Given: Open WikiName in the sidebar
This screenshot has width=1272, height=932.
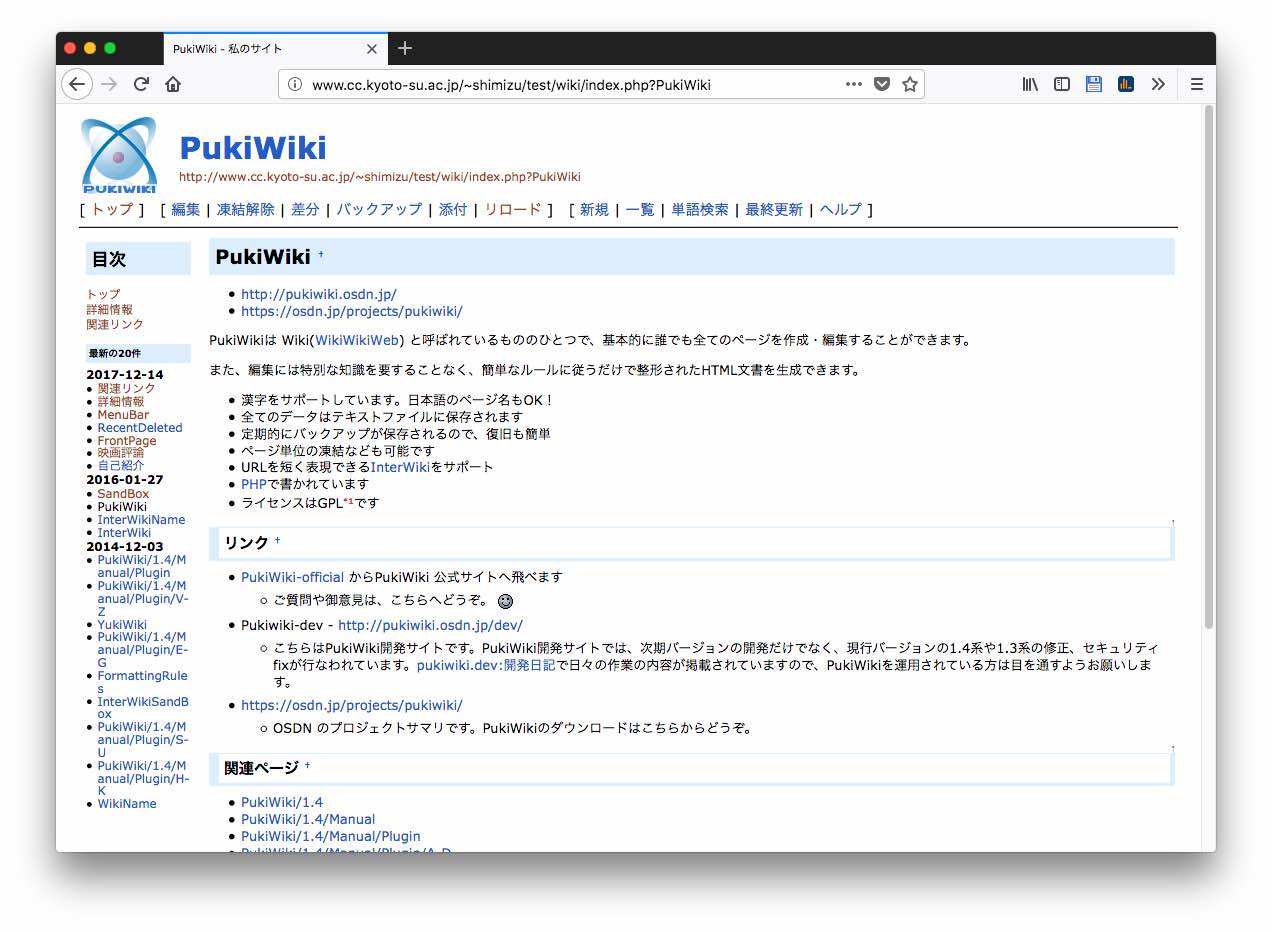Looking at the screenshot, I should click(127, 803).
